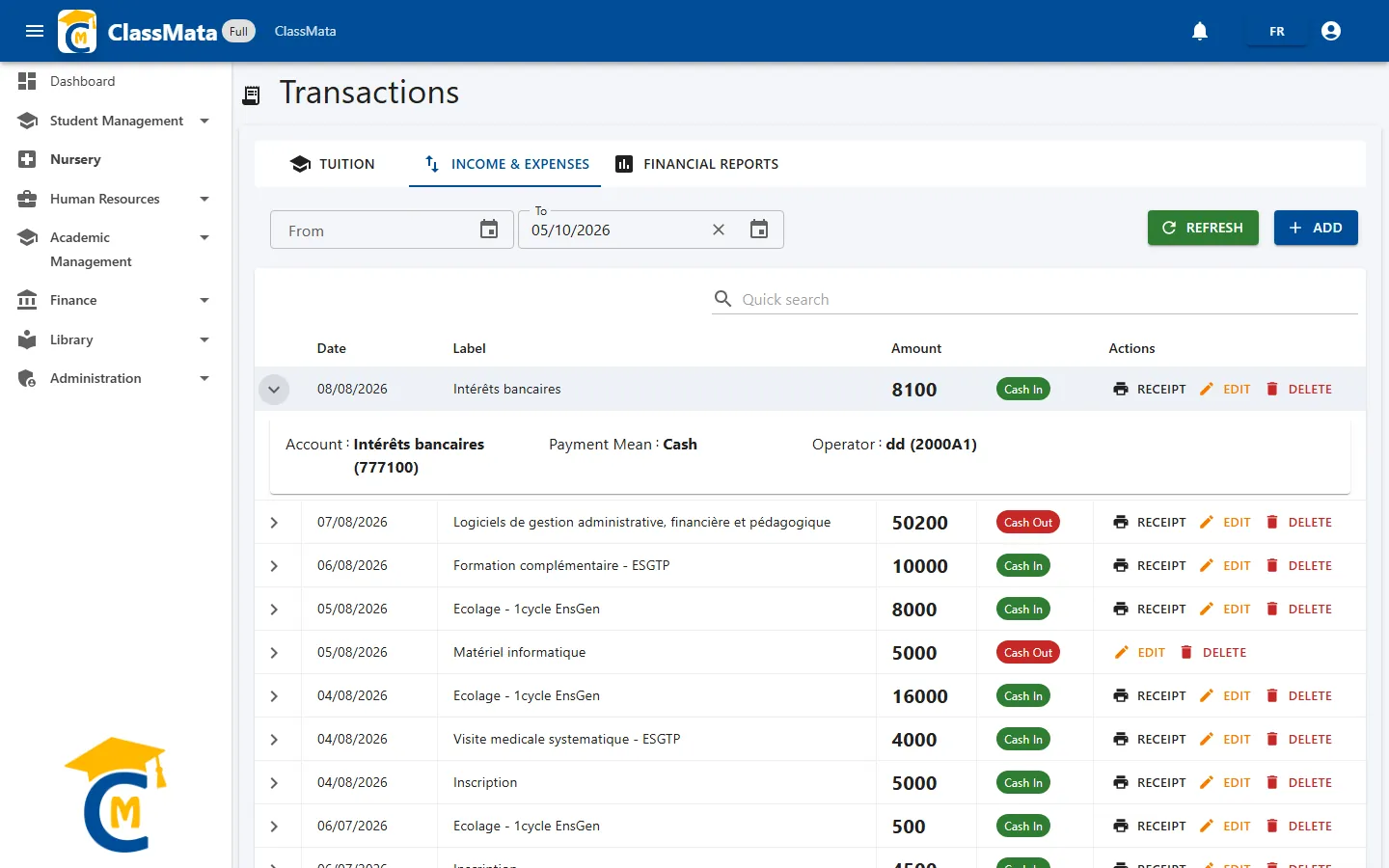This screenshot has height=868, width=1389.
Task: Clear the To date value
Action: pyautogui.click(x=719, y=230)
